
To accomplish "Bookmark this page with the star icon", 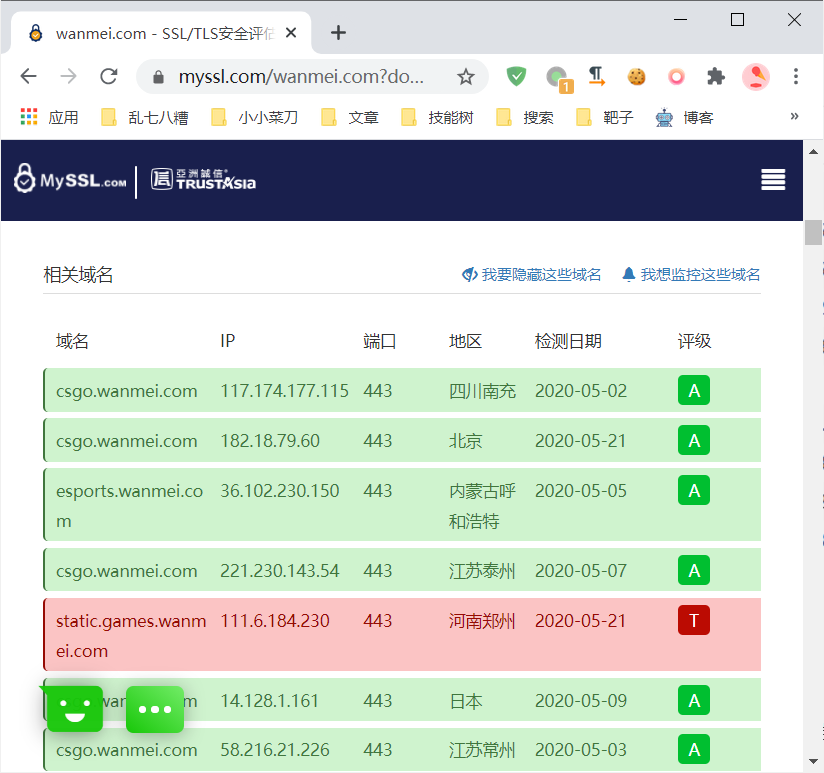I will (466, 77).
